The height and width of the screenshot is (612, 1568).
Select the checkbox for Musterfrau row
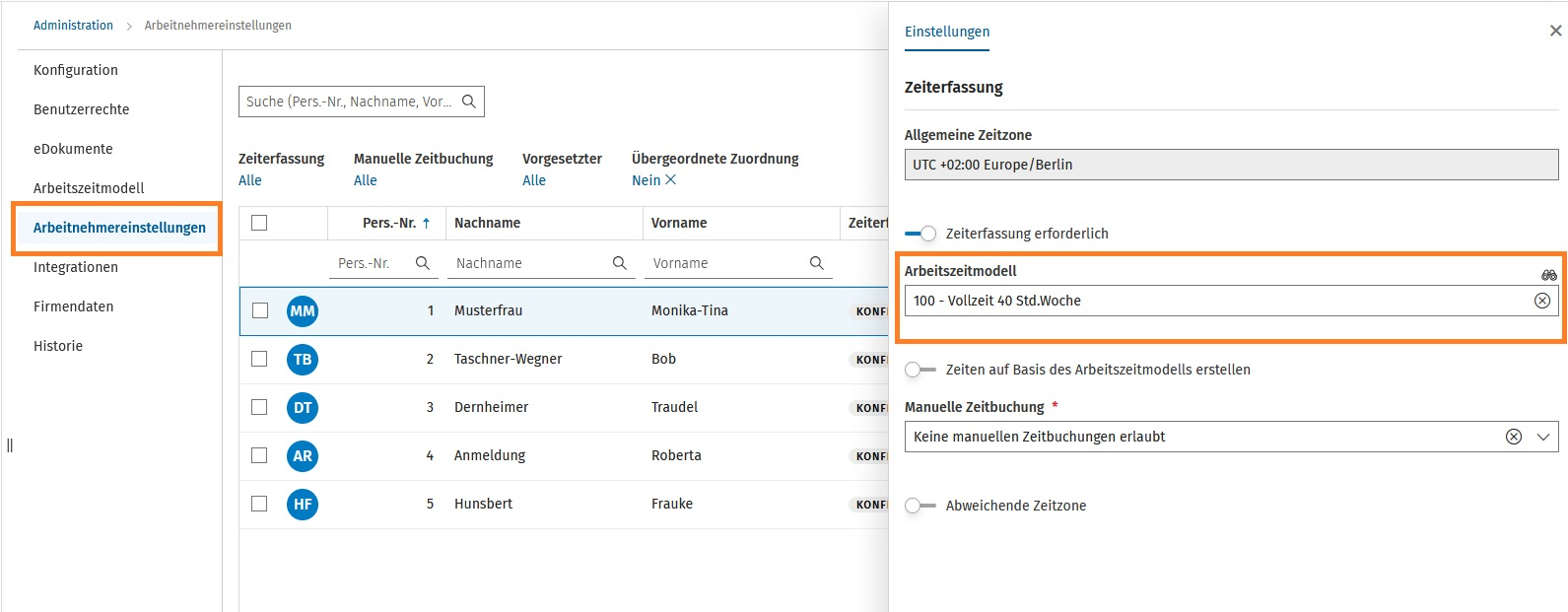[260, 310]
